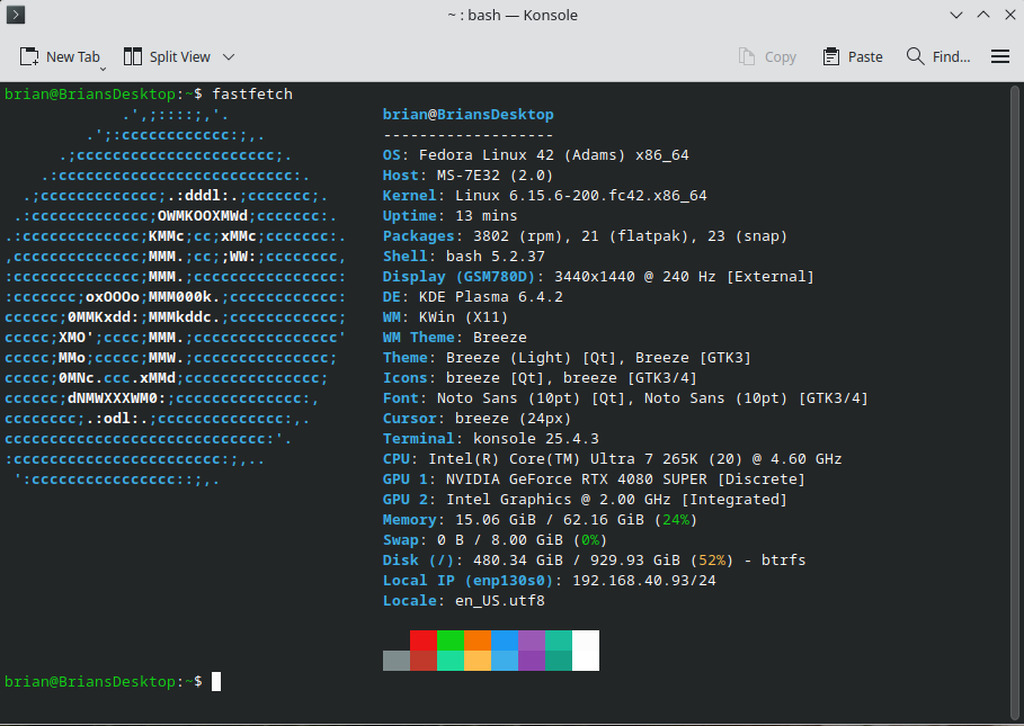Open the hamburger menu
1024x726 pixels.
[x=1000, y=57]
